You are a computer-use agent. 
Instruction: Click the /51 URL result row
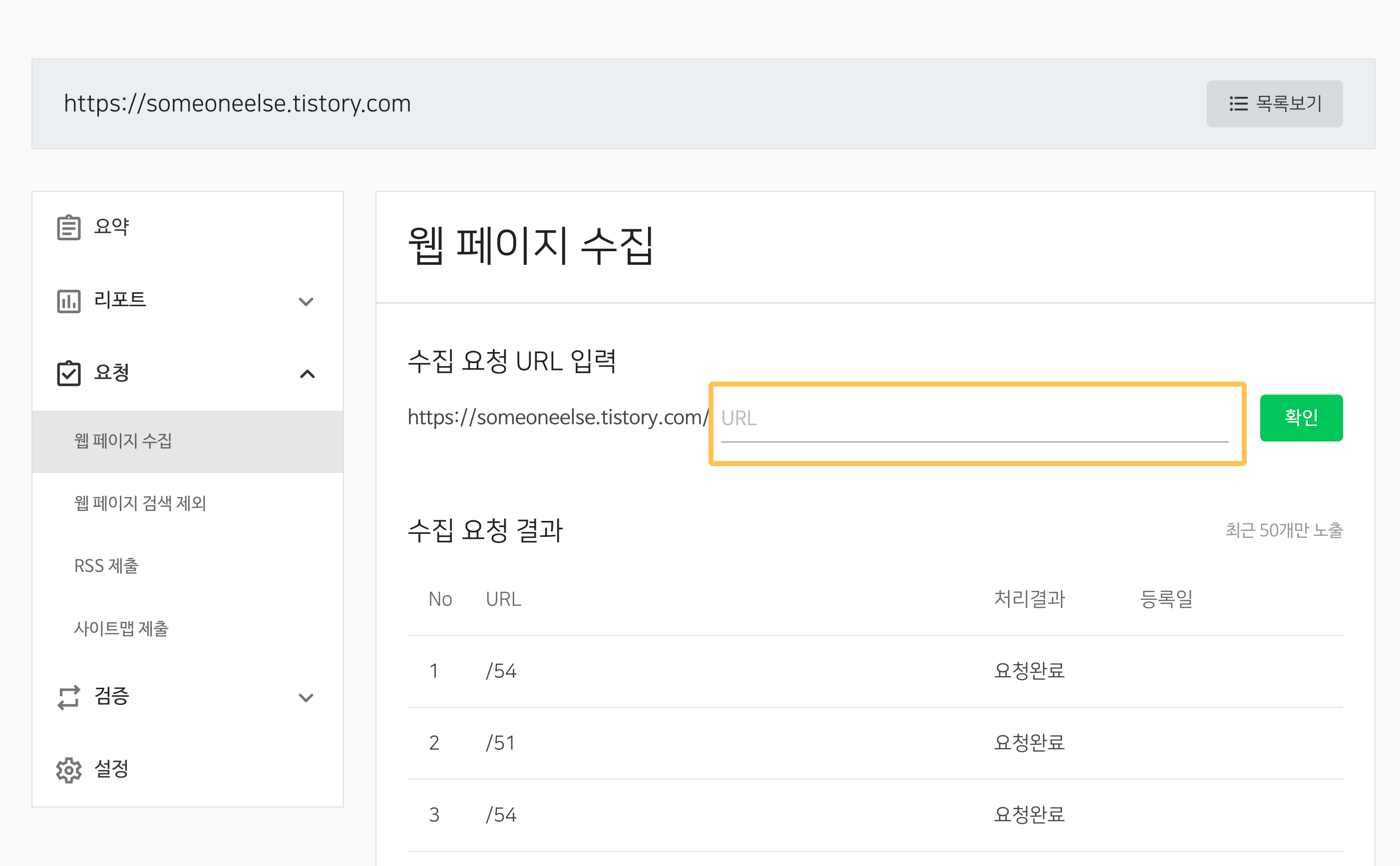(501, 743)
